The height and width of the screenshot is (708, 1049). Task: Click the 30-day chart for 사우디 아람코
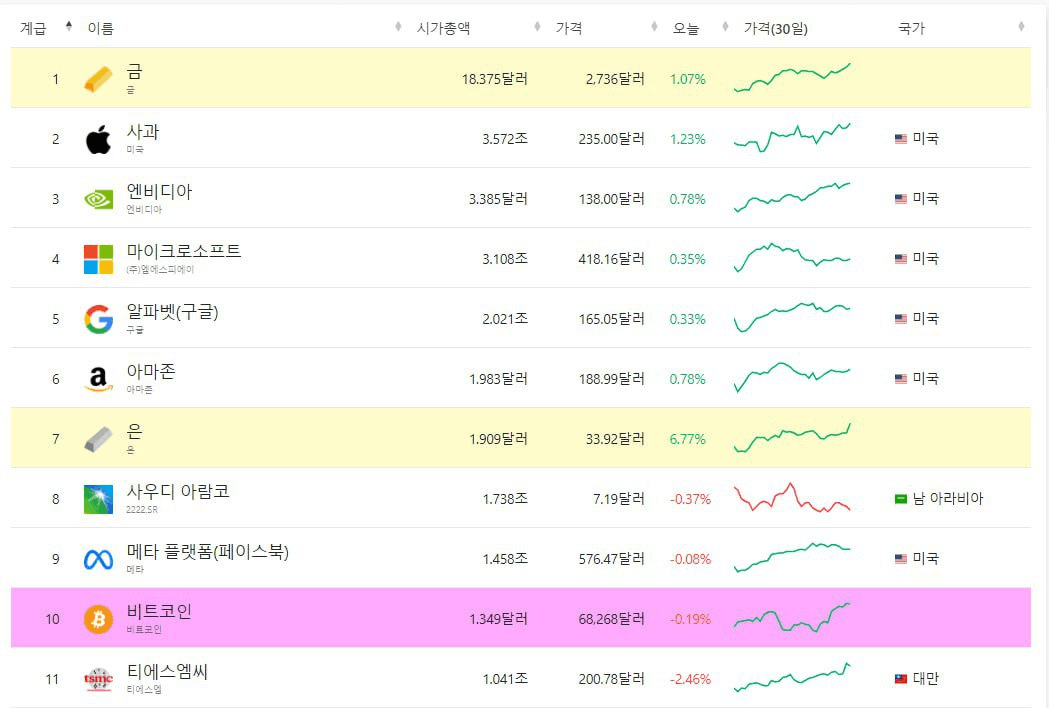coord(792,498)
